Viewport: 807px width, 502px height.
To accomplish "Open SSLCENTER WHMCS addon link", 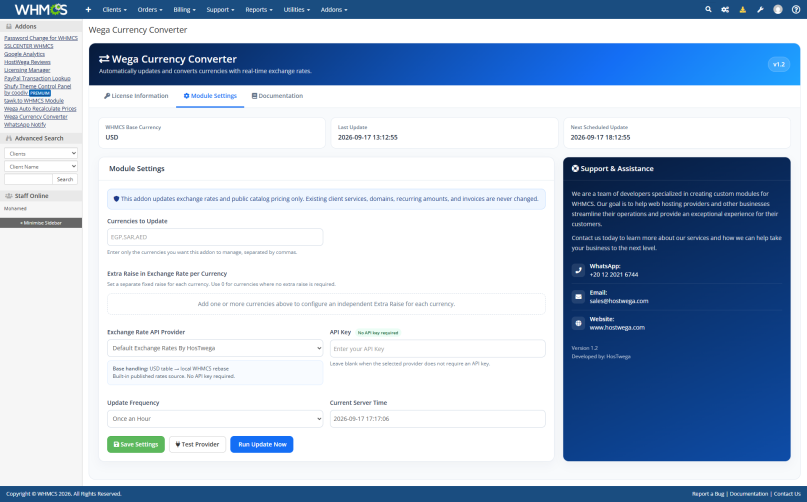I will click(x=28, y=46).
